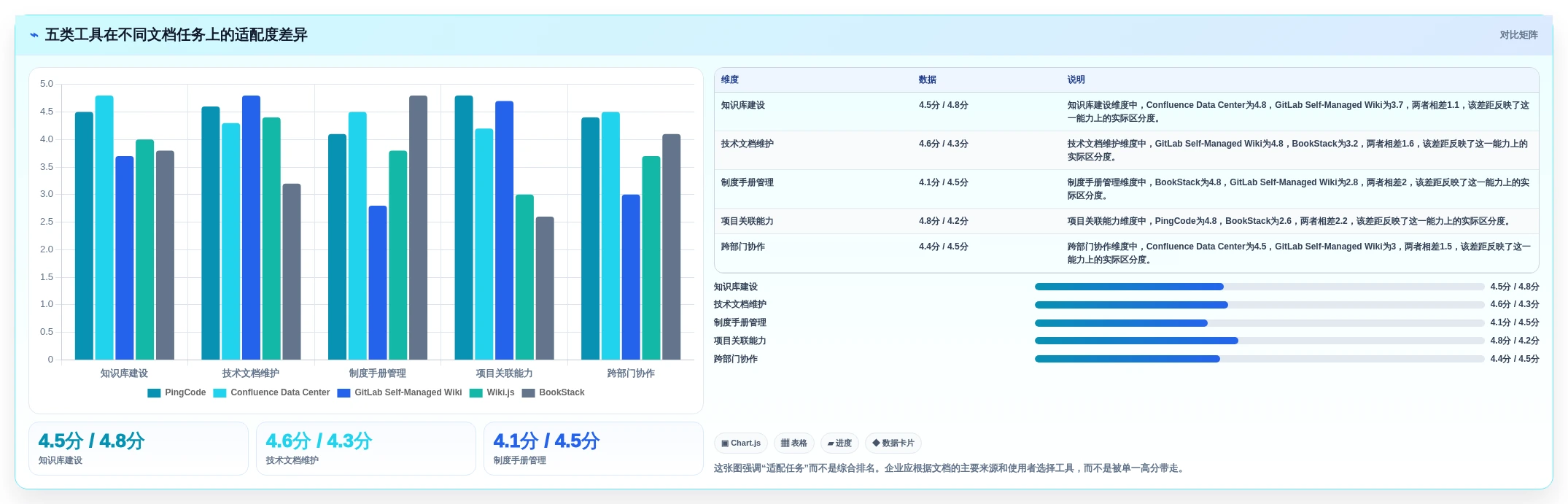Screen dimensions: 1568x504
Task: Select table row 制度手册管理
Action: tap(1126, 189)
